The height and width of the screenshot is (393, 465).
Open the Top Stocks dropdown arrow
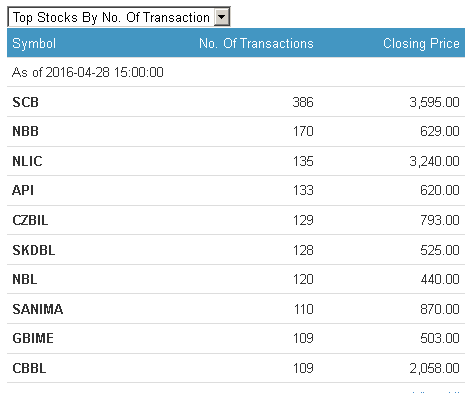click(x=222, y=17)
